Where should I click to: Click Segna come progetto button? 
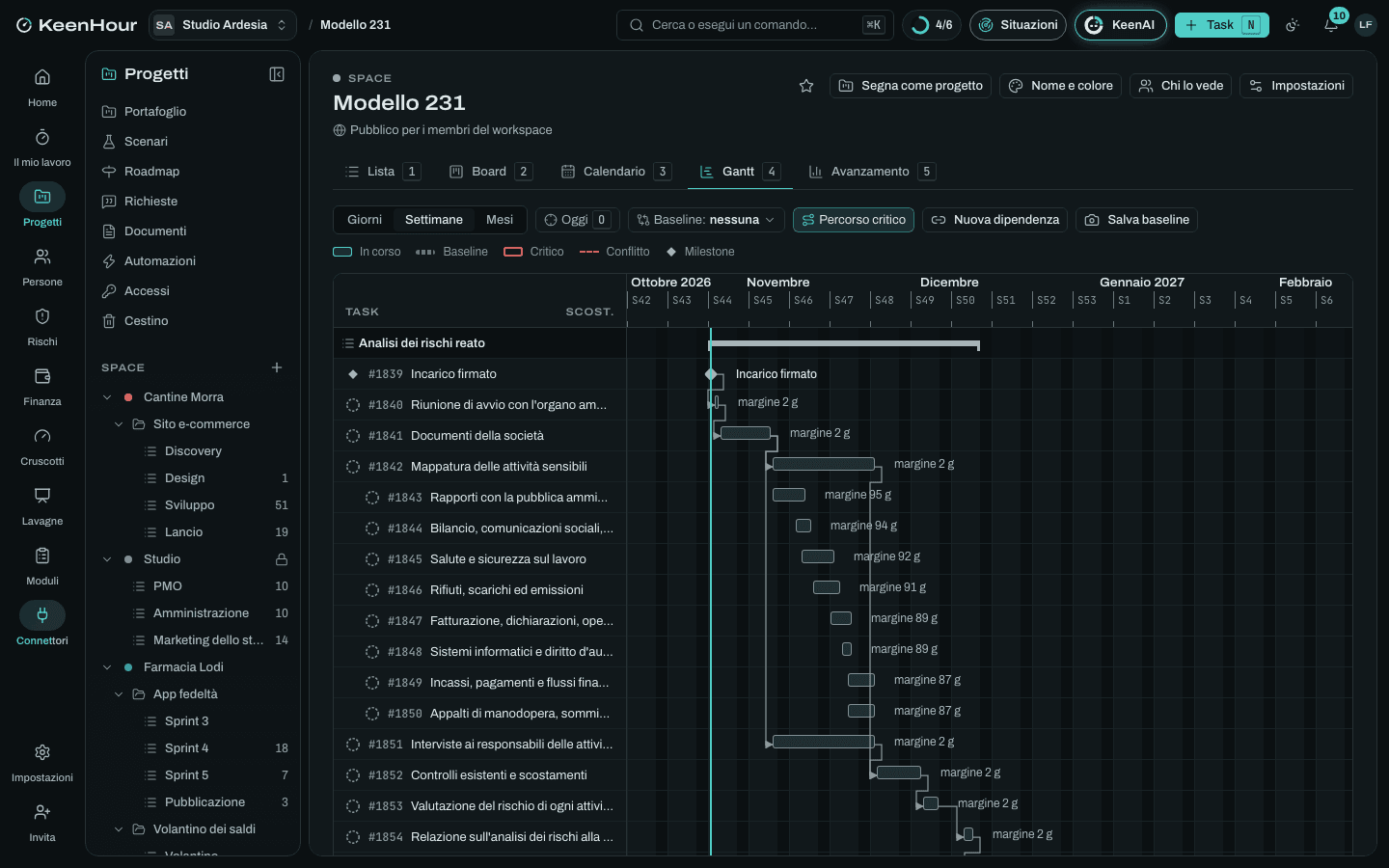pyautogui.click(x=911, y=86)
